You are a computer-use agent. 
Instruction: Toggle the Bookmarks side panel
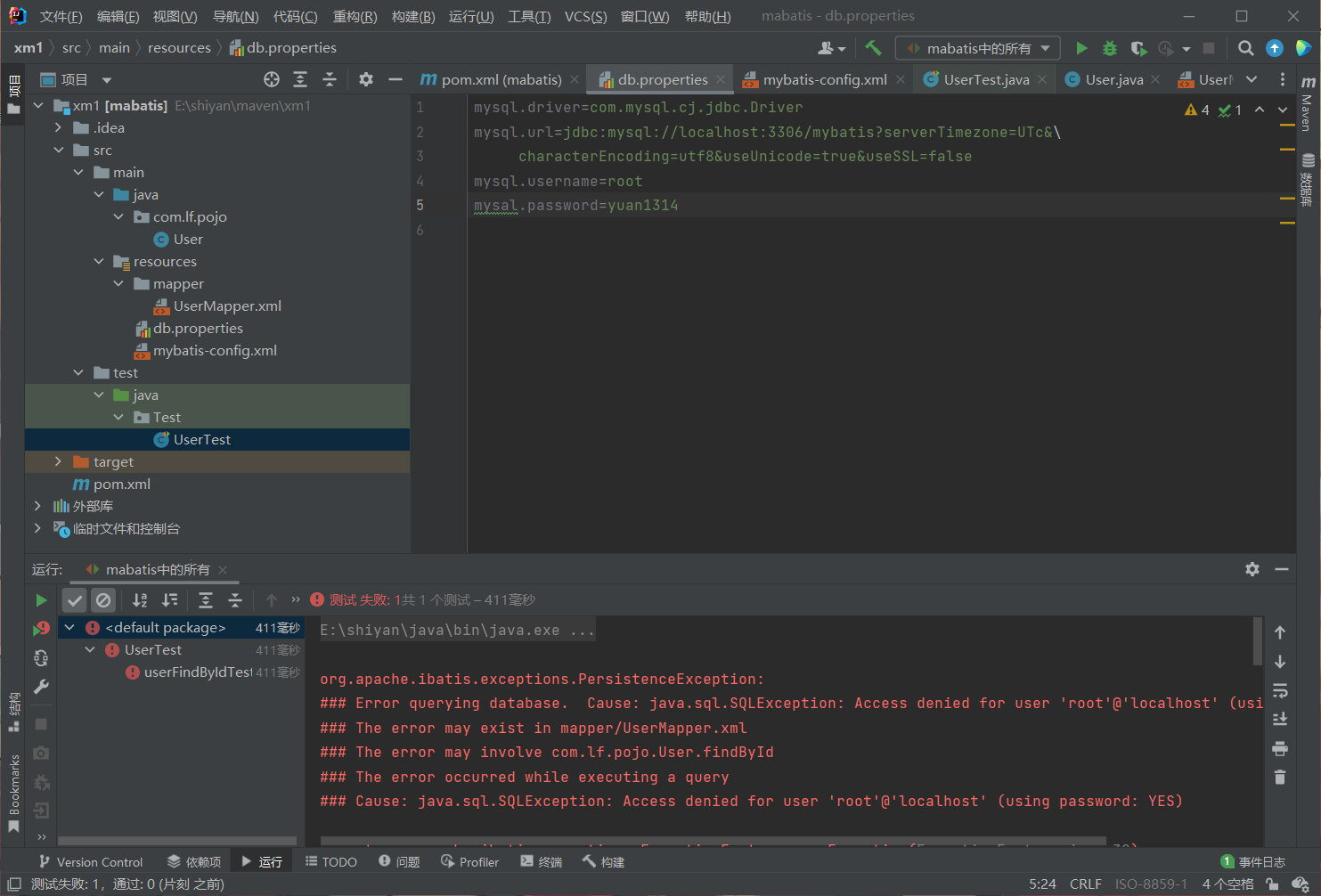click(13, 793)
